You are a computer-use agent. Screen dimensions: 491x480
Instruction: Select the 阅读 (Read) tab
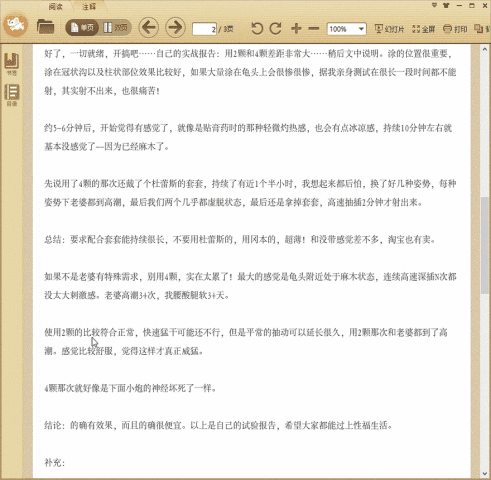55,7
